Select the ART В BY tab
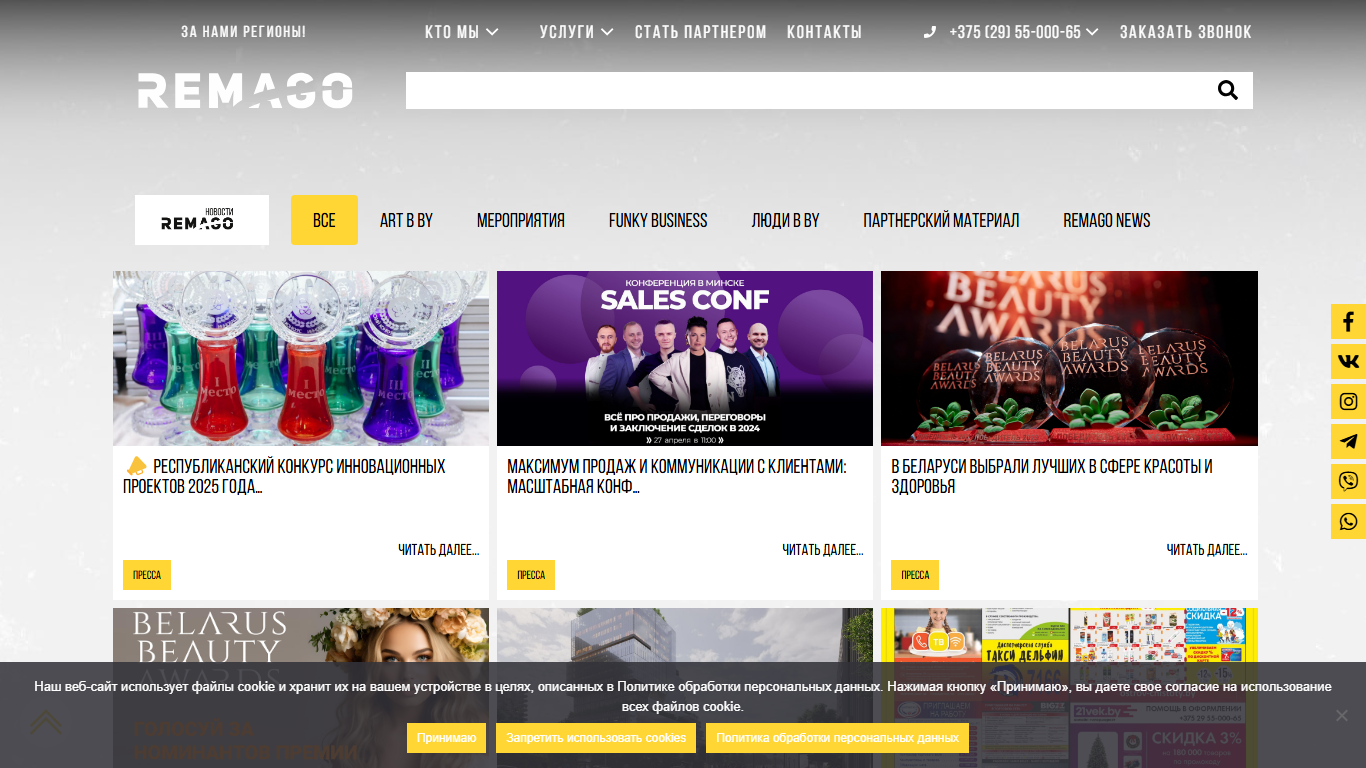Viewport: 1366px width, 768px height. click(406, 220)
